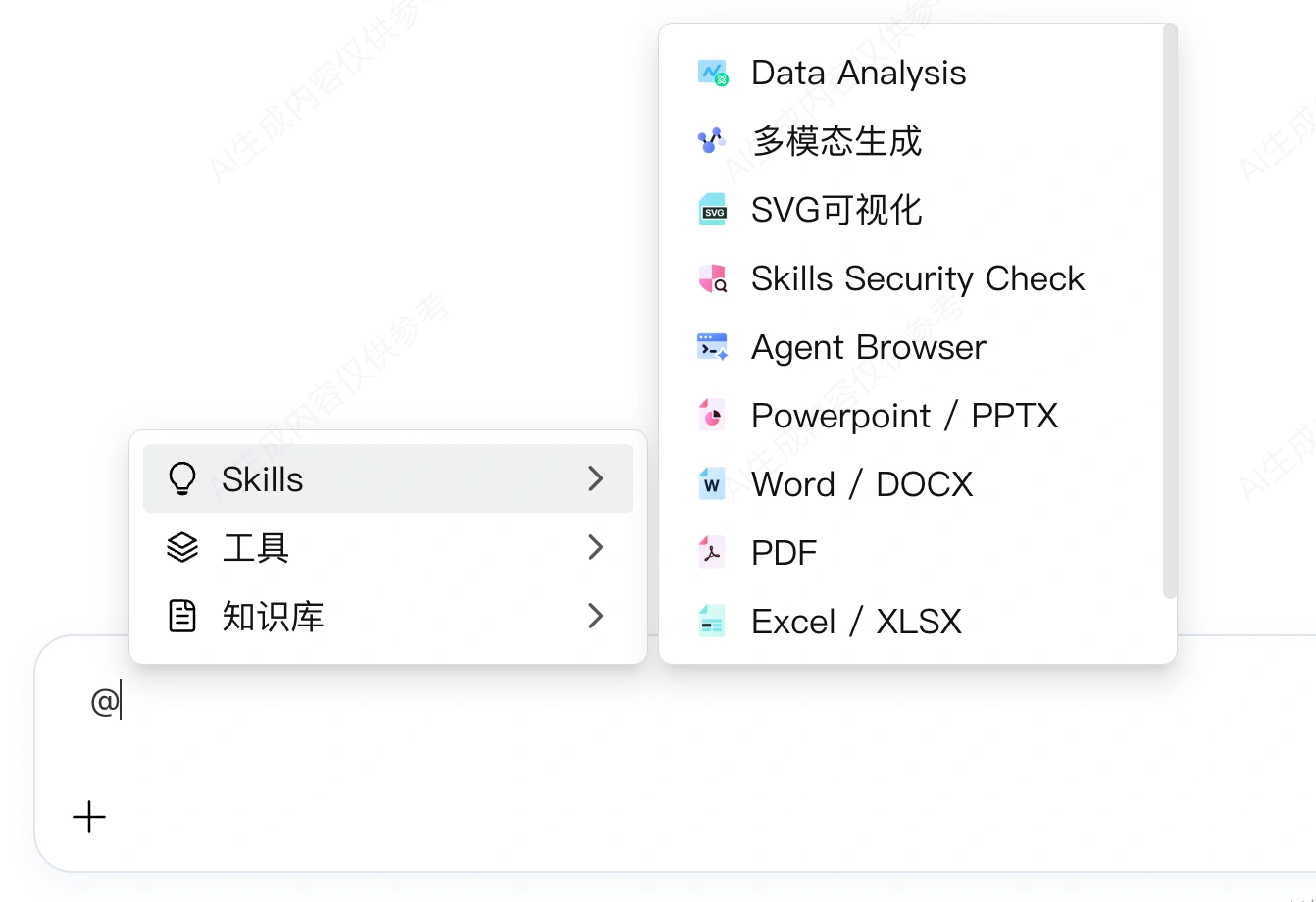Click the 知识库 document icon

click(182, 616)
